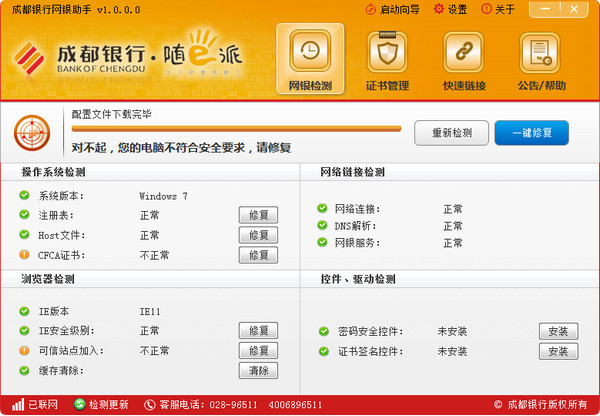Click the phone icon beside 客服电话
This screenshot has height=416, width=600.
coord(150,405)
